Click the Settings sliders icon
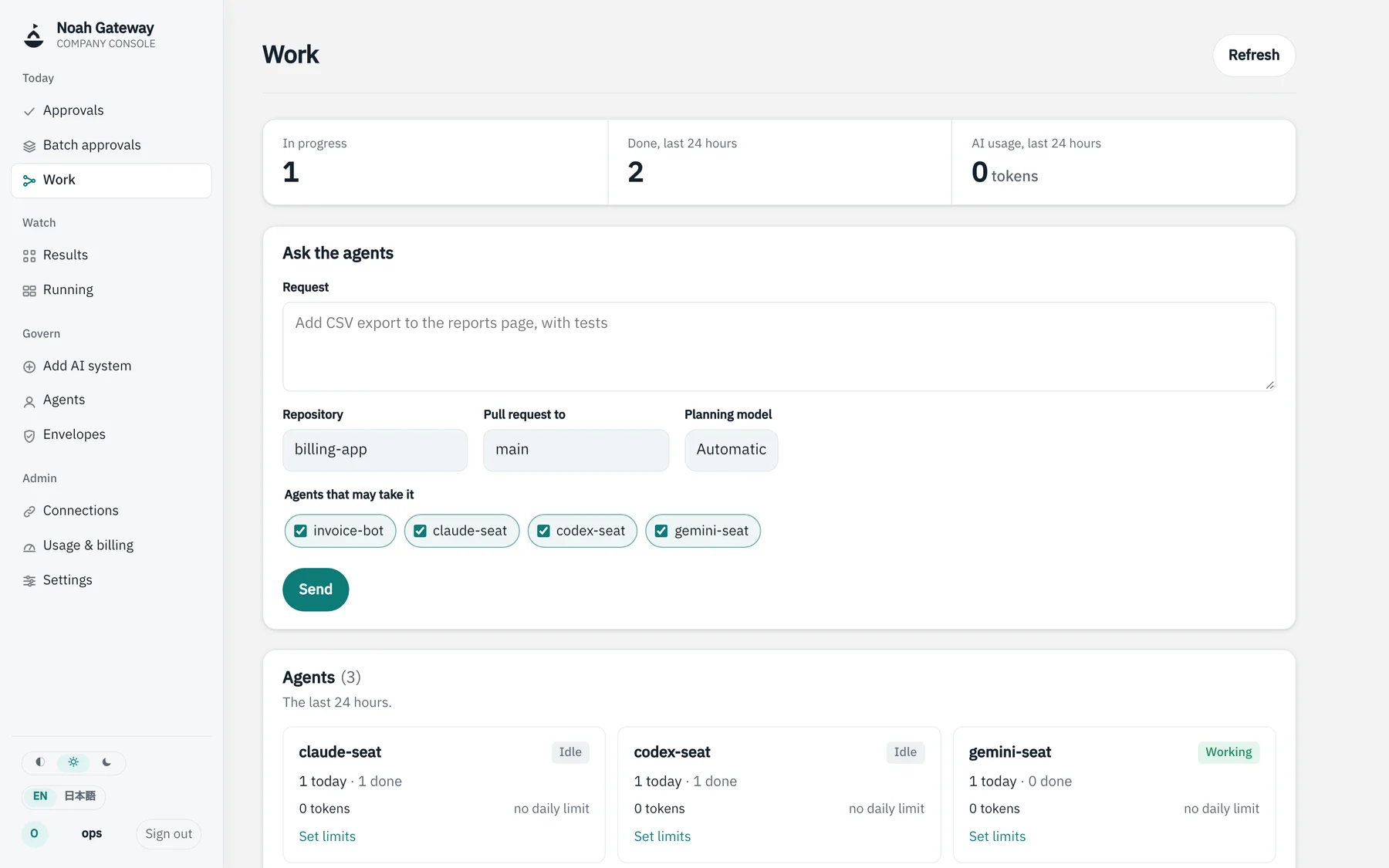Viewport: 1389px width, 868px height. pos(29,581)
